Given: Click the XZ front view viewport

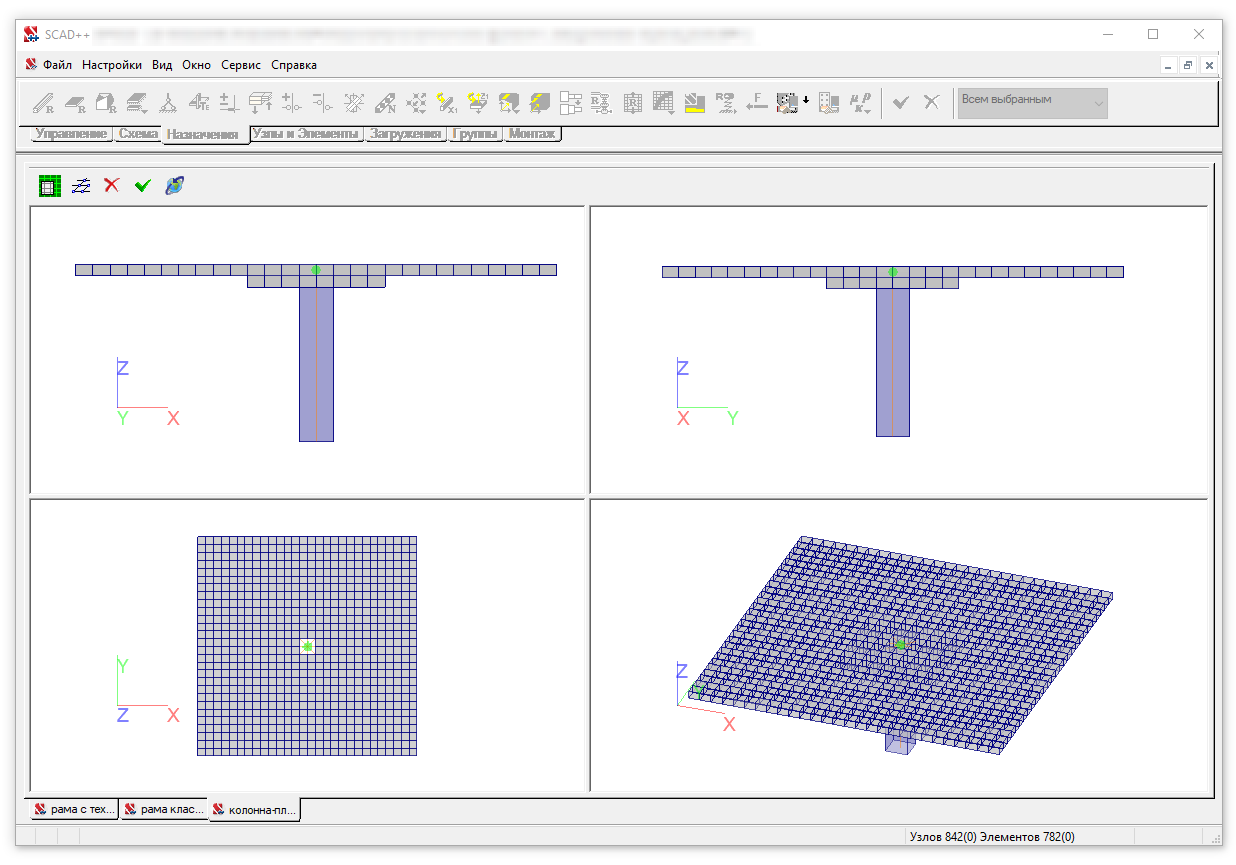Looking at the screenshot, I should coord(307,350).
